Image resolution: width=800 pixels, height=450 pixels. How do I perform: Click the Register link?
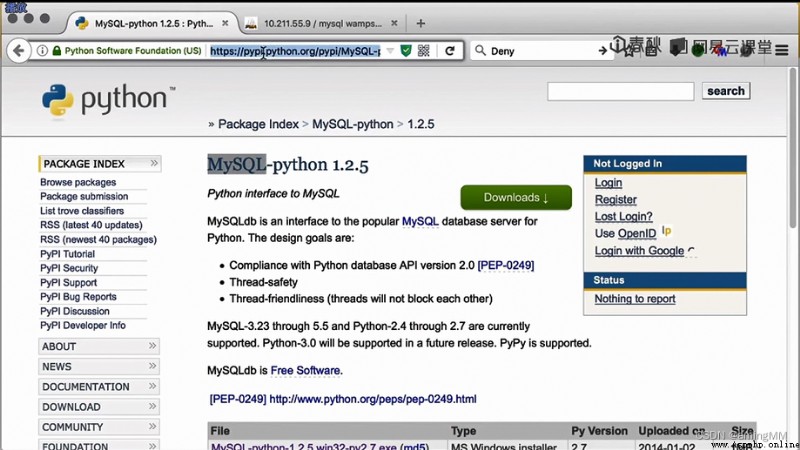[615, 199]
